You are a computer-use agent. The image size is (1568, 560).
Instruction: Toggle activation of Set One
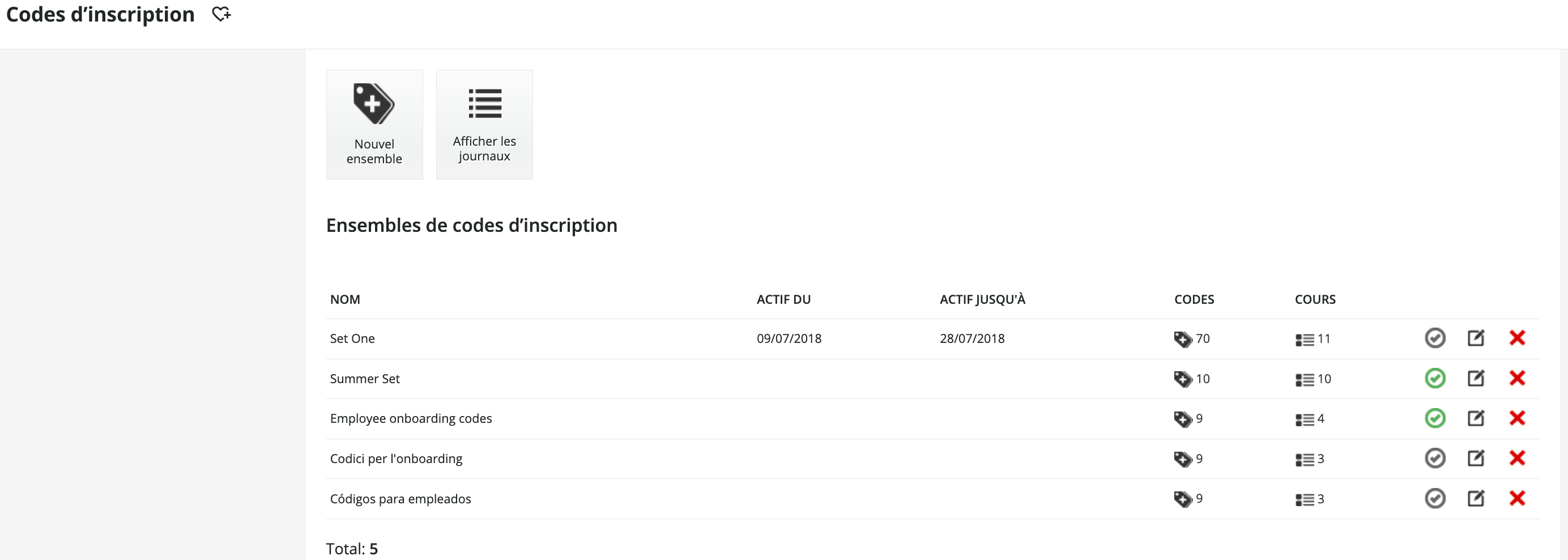coord(1435,338)
